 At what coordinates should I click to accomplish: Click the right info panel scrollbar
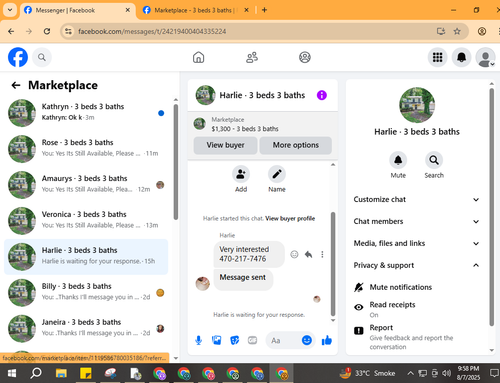492,207
